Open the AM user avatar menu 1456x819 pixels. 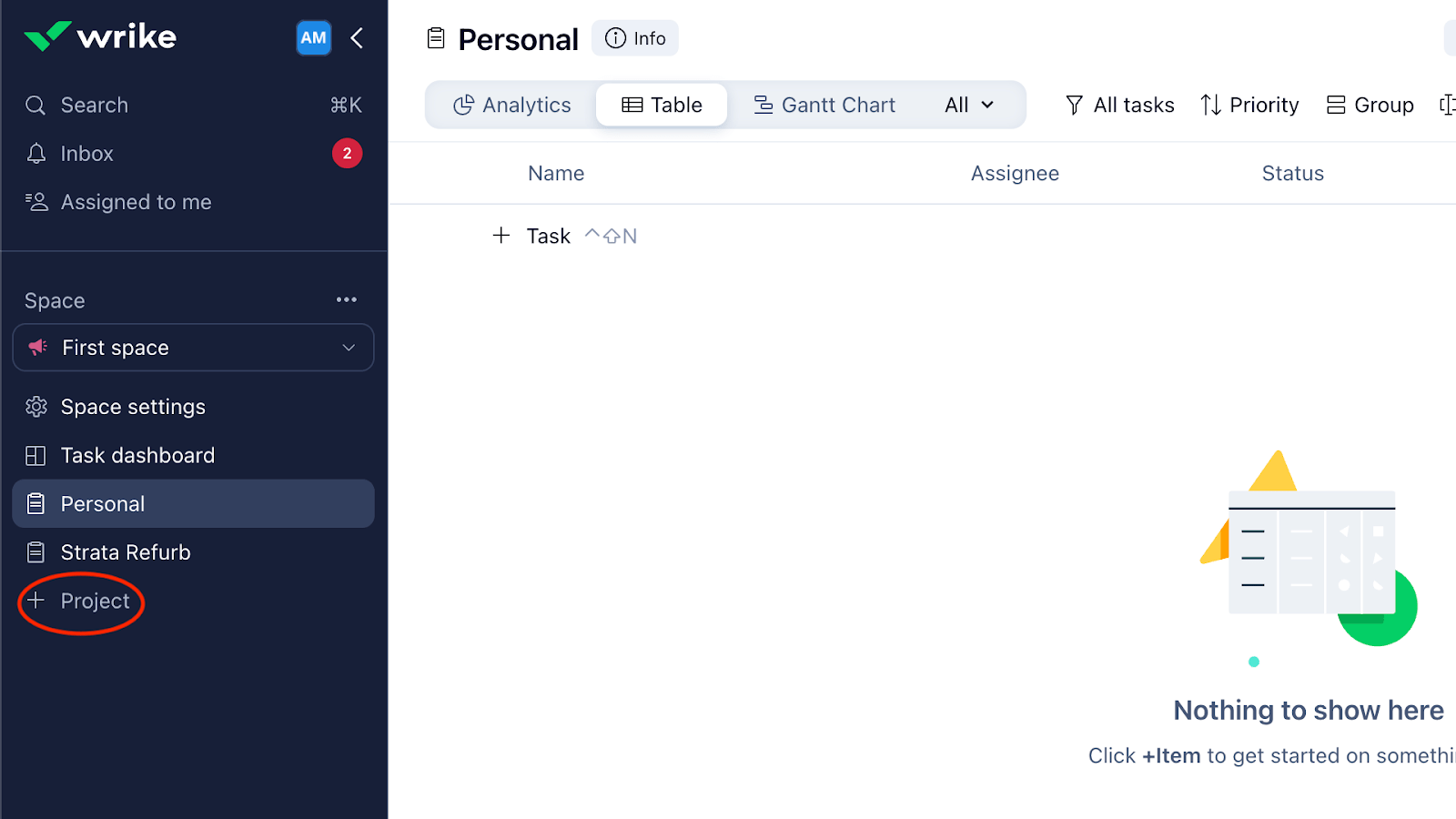314,37
